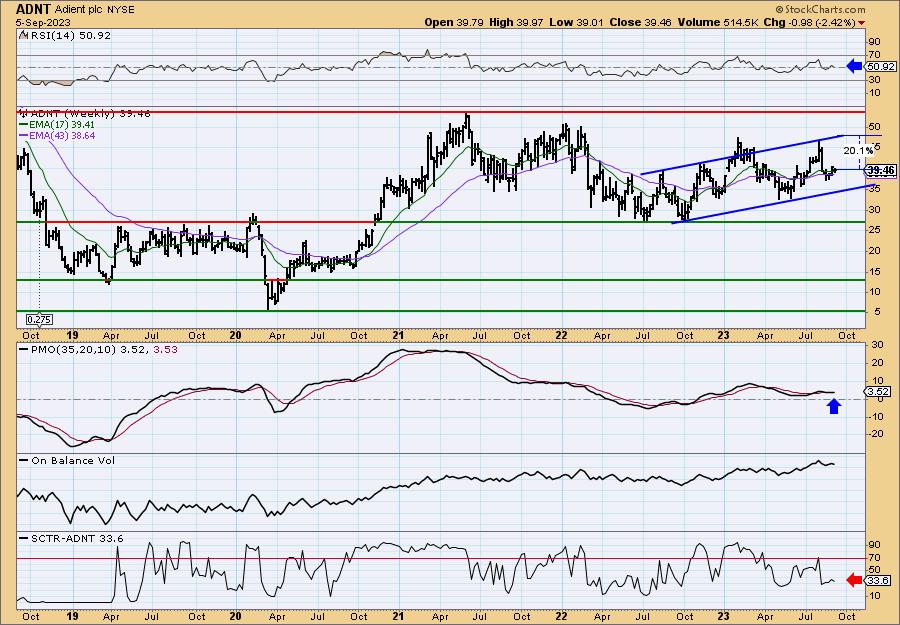900x625 pixels.
Task: Click the 25 level on the price axis
Action: [x=875, y=230]
